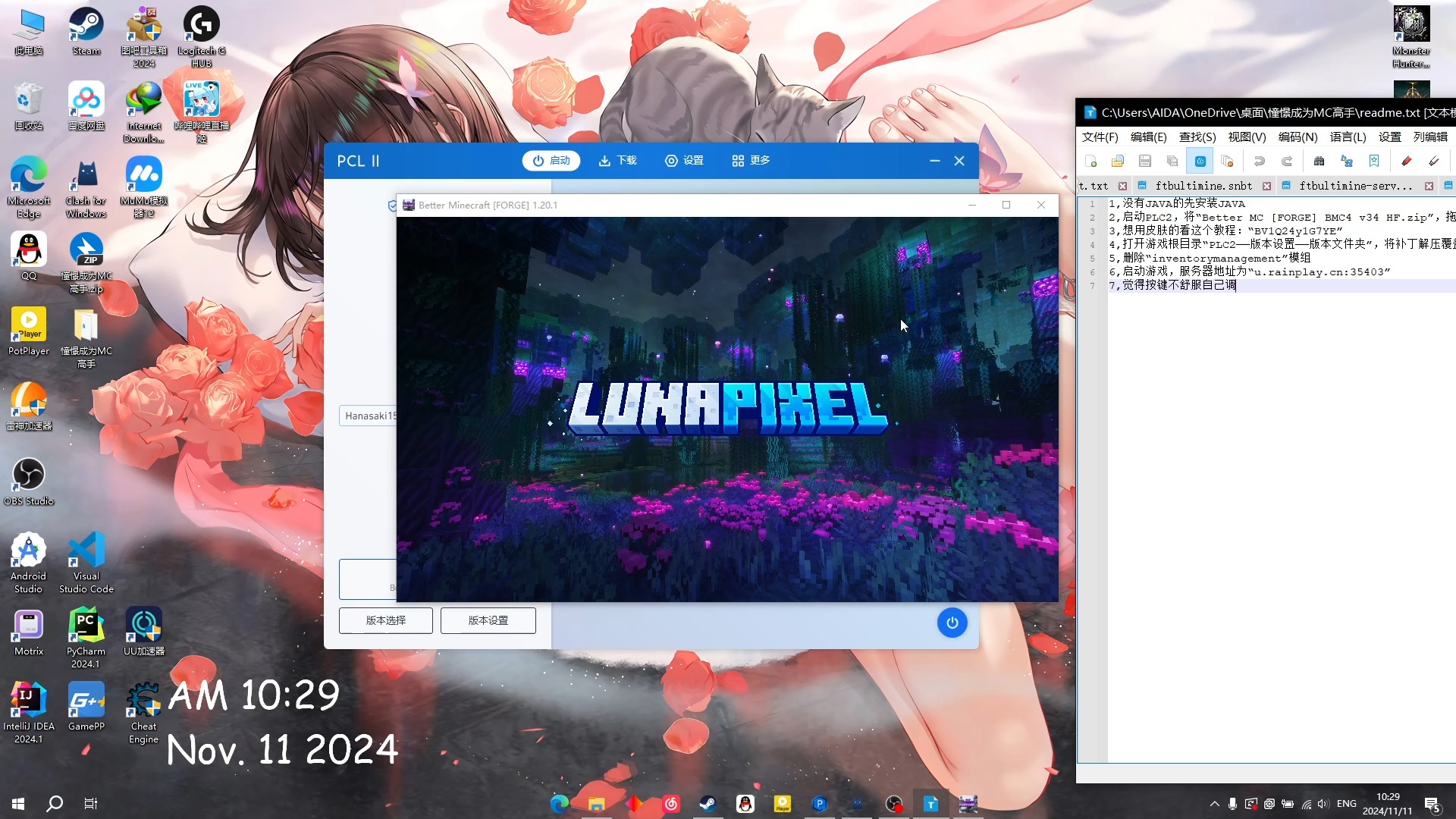Click the 版本设置 button
Screen dimensions: 1456x819
point(488,620)
